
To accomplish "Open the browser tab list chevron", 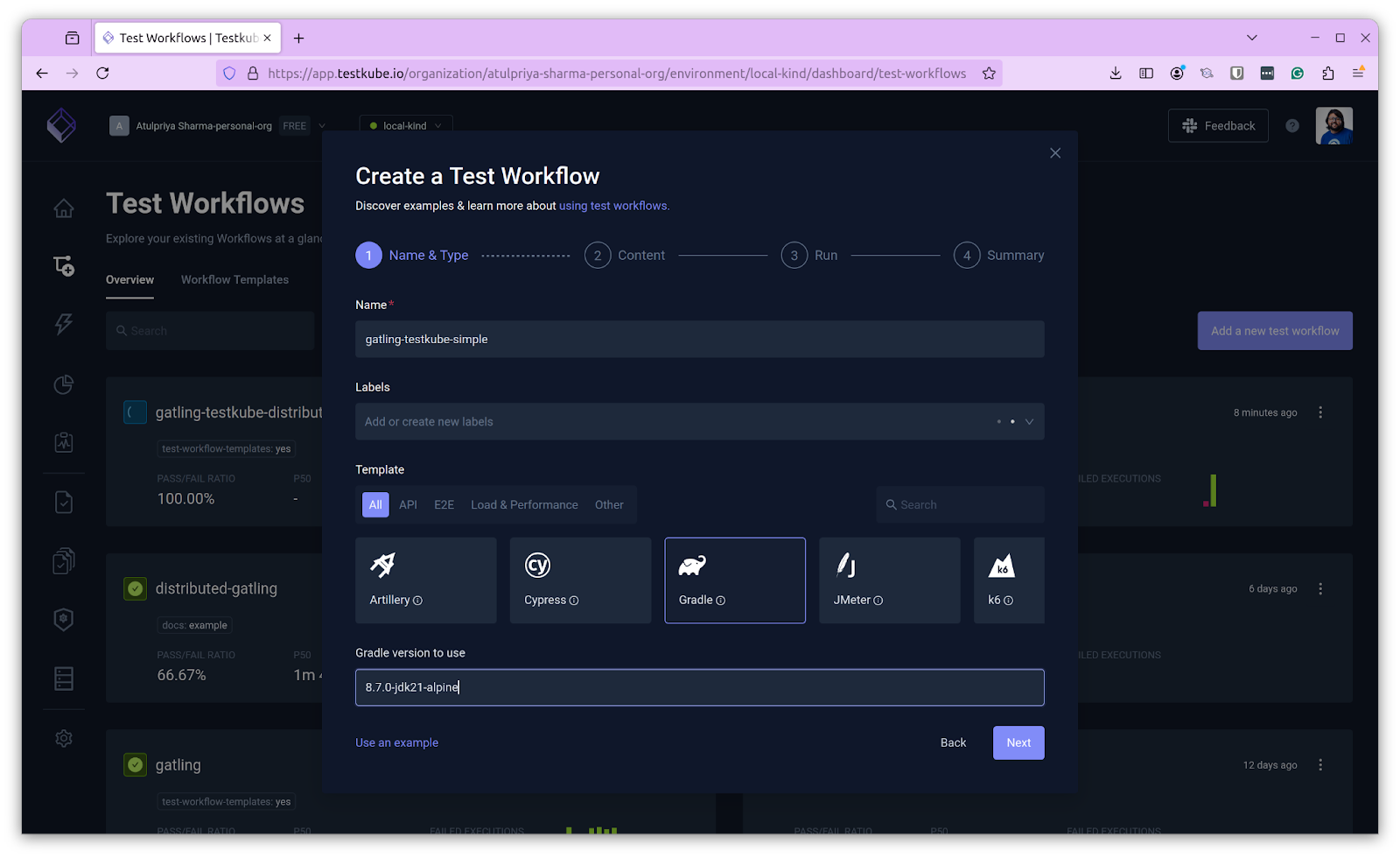I will tap(1252, 38).
